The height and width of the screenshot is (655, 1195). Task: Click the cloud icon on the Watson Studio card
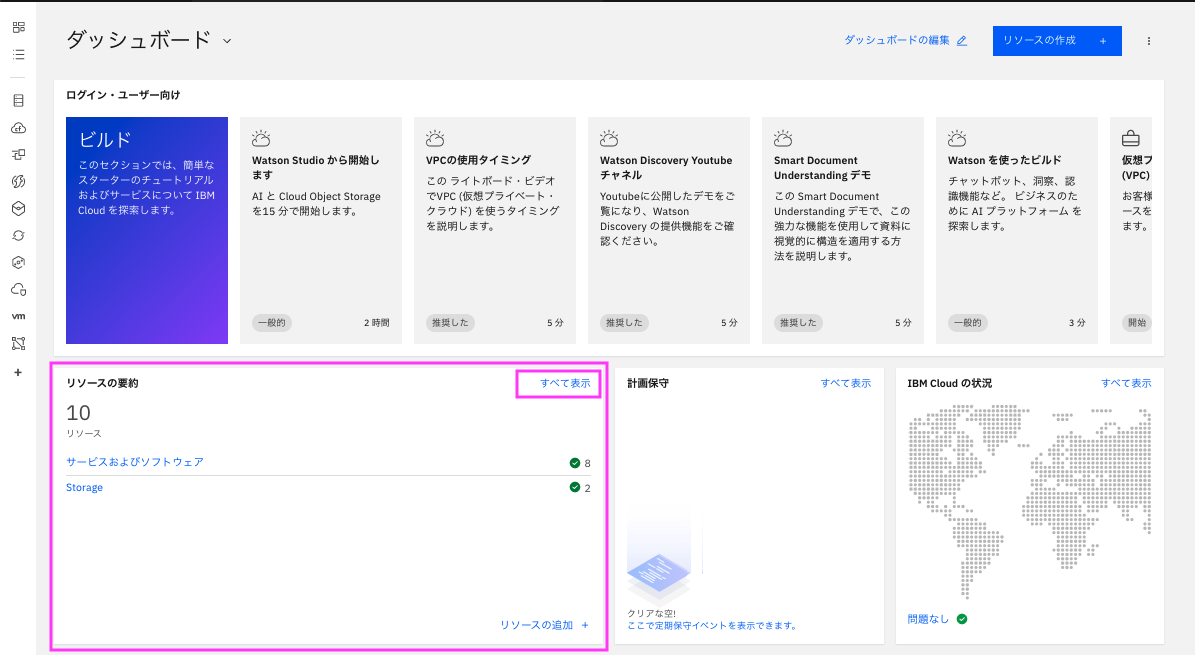click(261, 138)
